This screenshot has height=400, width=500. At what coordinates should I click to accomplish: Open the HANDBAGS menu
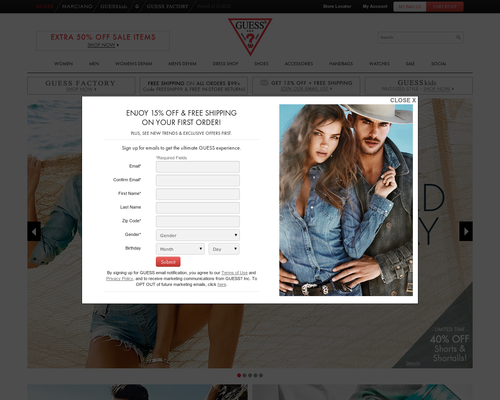tap(341, 64)
